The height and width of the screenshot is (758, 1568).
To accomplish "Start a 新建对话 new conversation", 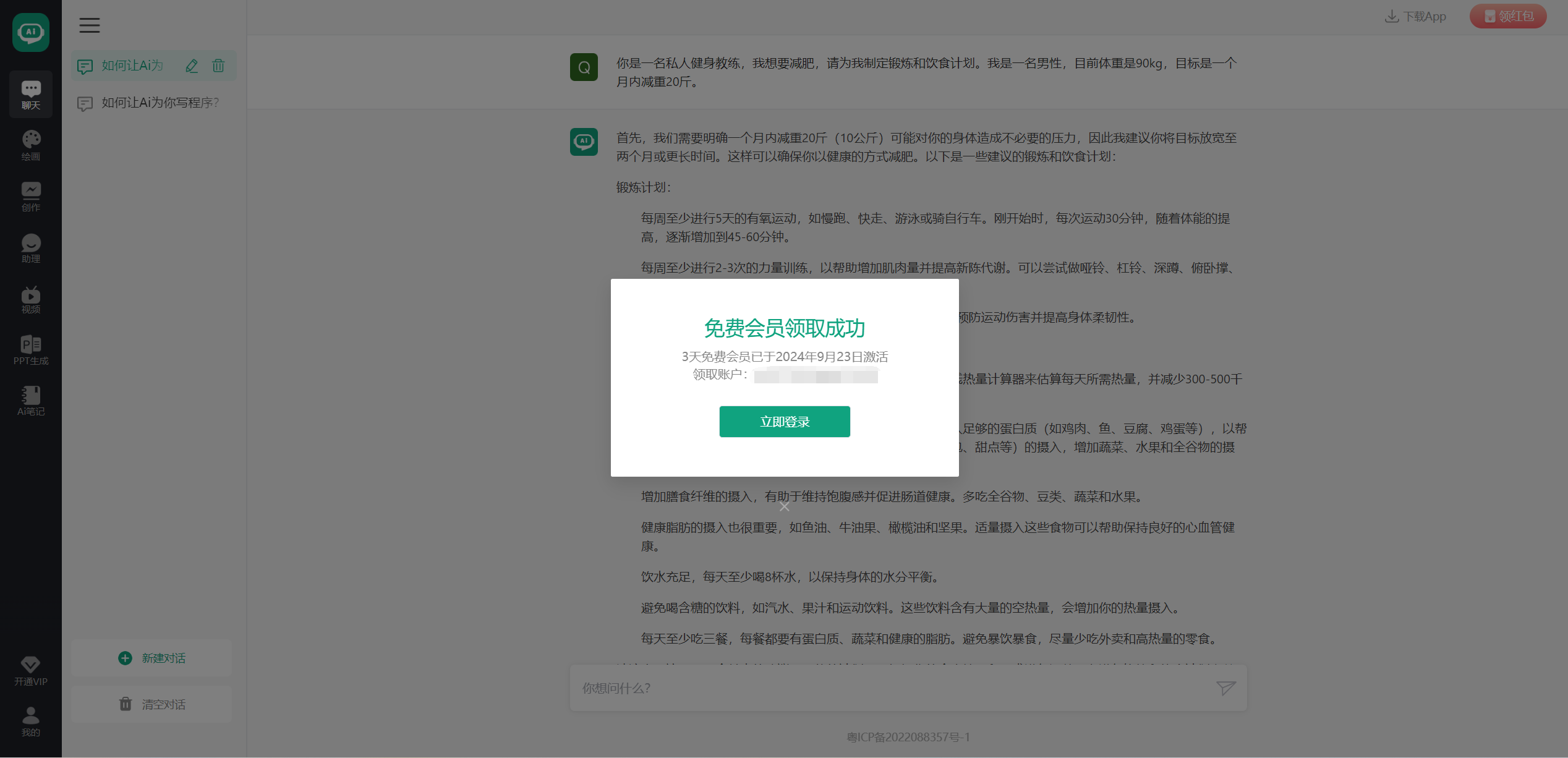I will (x=151, y=658).
